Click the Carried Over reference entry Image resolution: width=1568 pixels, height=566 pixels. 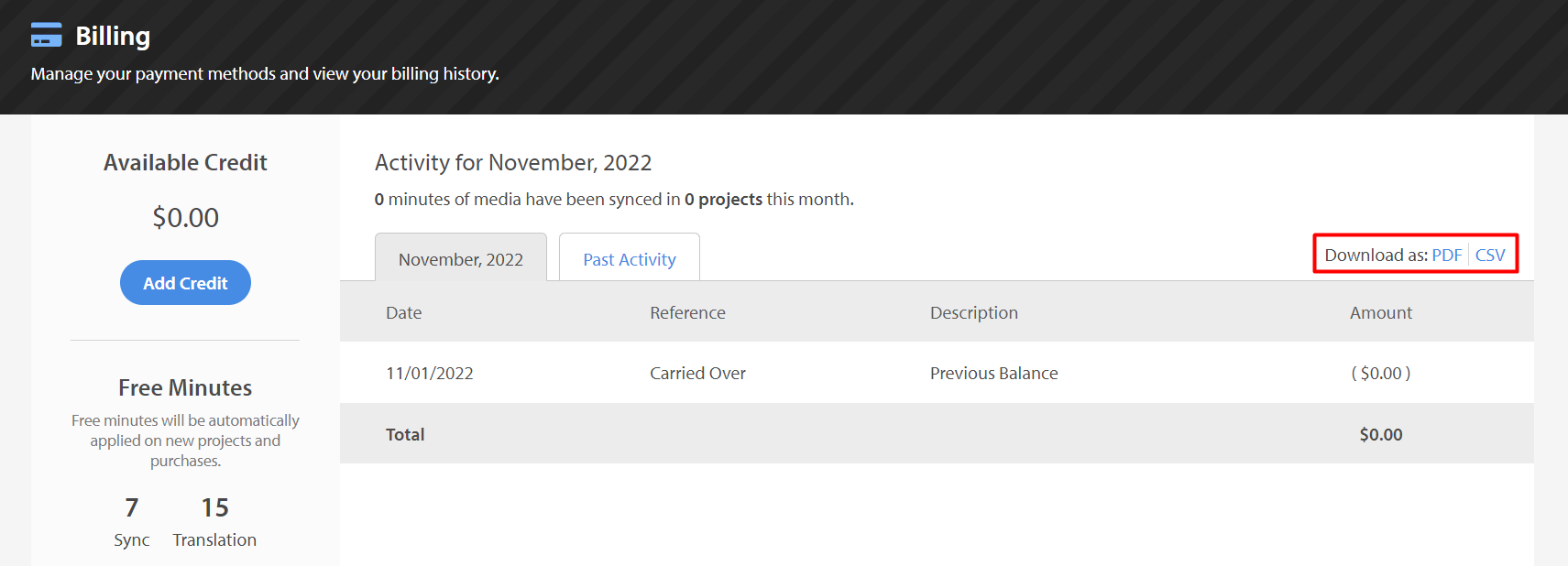click(697, 373)
